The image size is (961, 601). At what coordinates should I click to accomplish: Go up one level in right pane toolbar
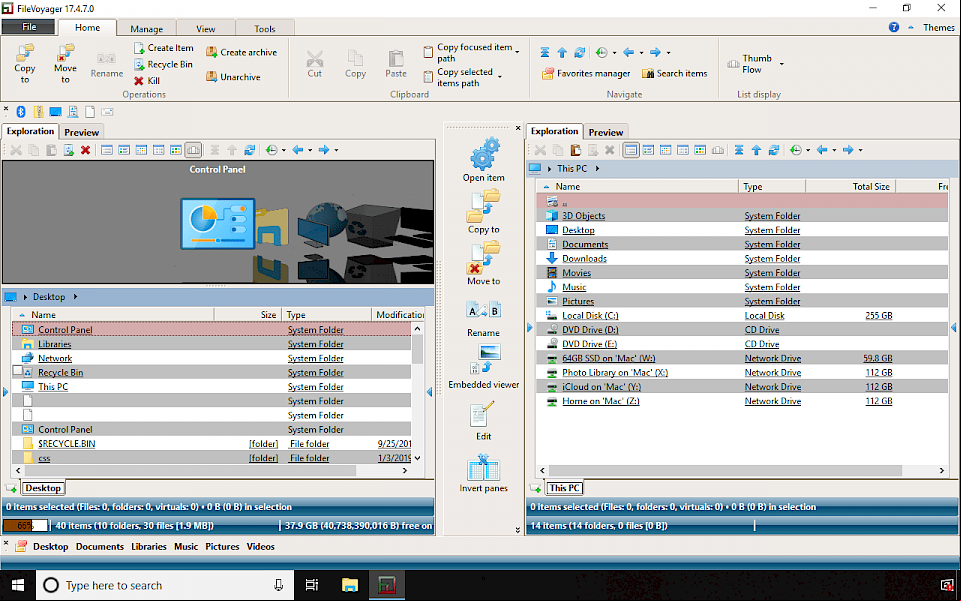756,150
